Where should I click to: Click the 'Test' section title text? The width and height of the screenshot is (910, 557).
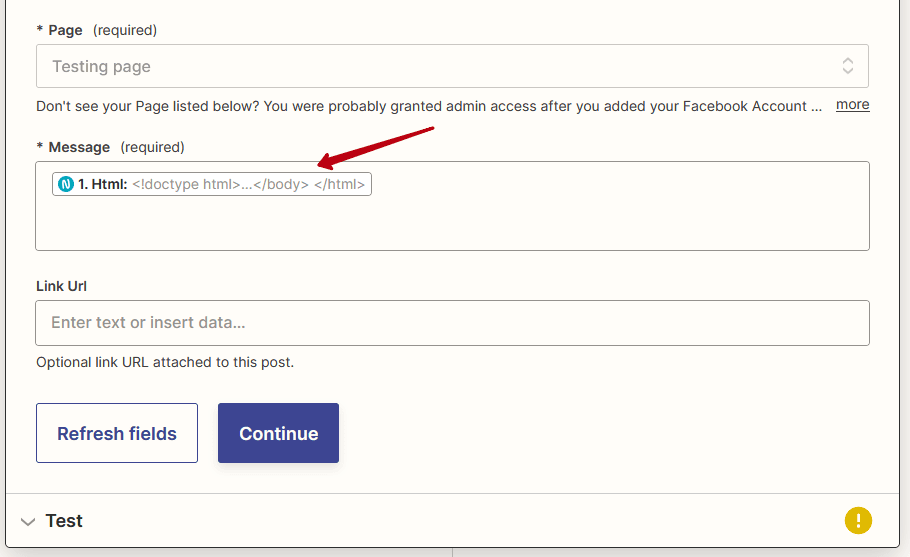(64, 521)
